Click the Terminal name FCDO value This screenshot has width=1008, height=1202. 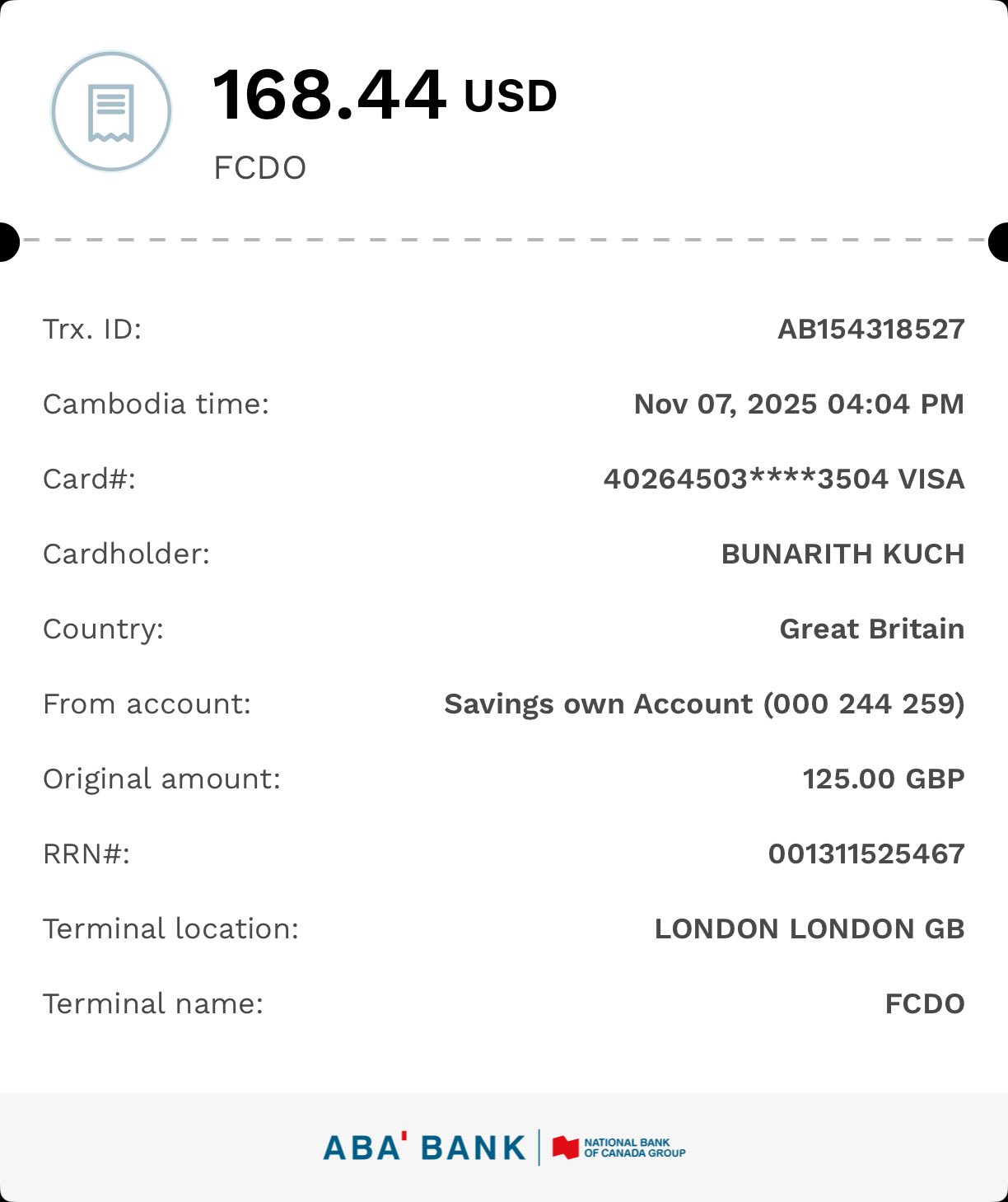point(924,1004)
